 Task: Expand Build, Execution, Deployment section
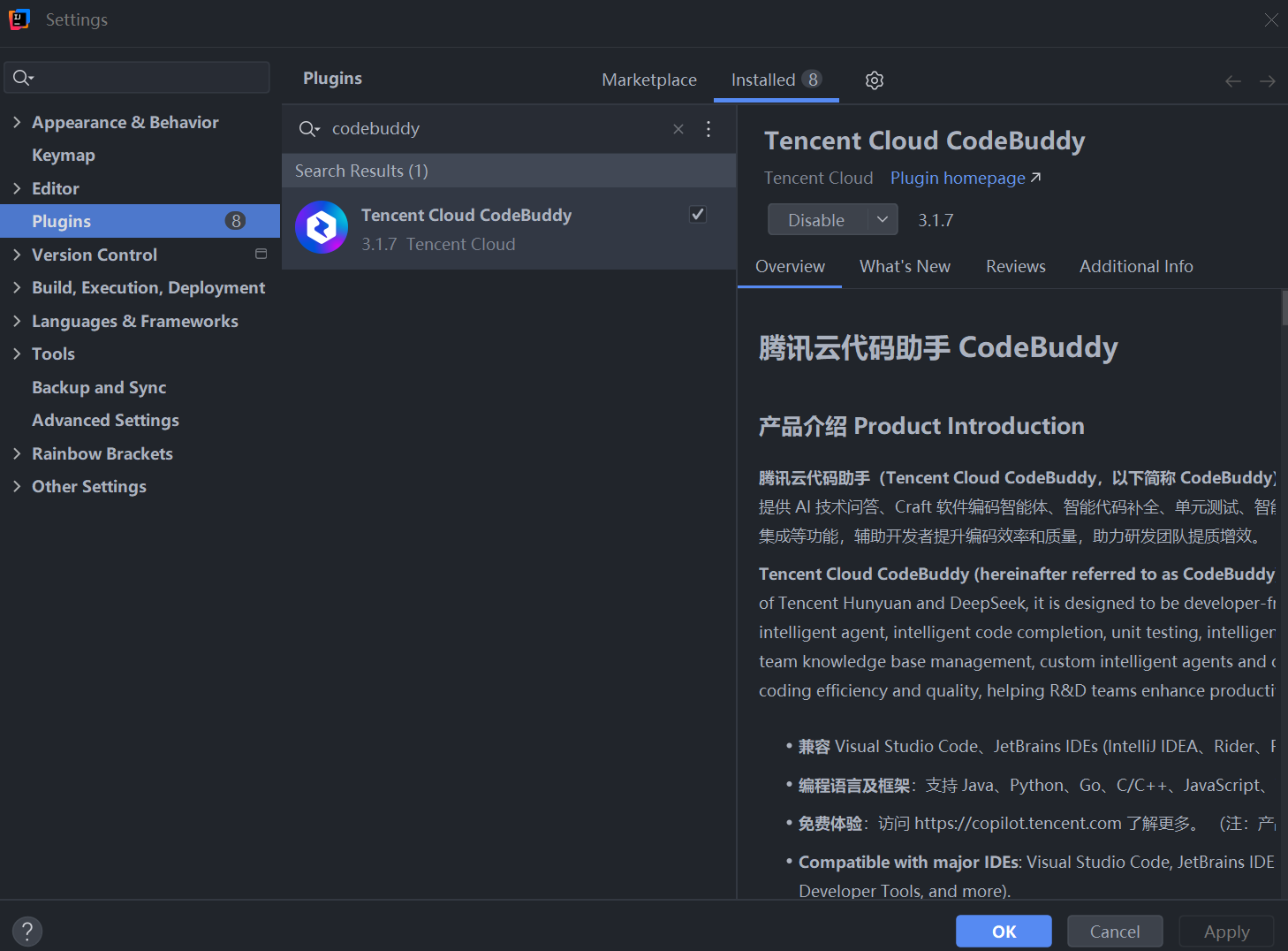coord(17,287)
